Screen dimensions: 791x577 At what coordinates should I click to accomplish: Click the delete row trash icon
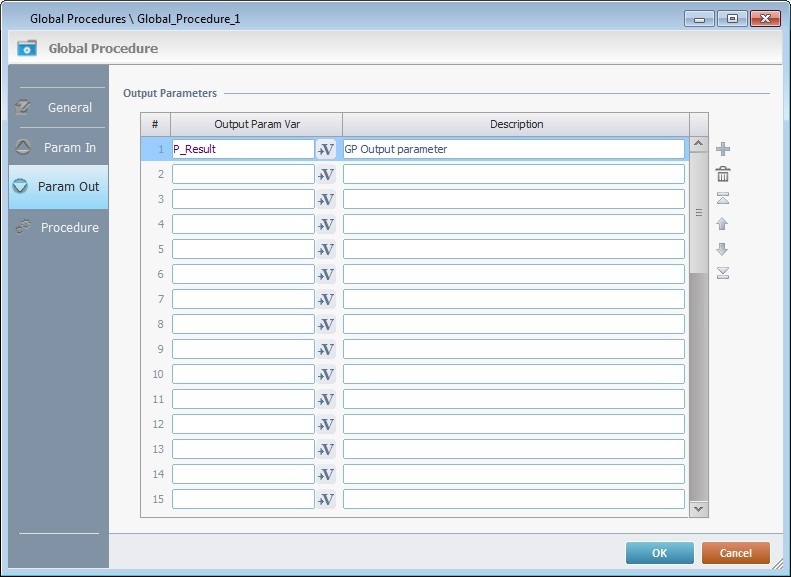point(723,174)
